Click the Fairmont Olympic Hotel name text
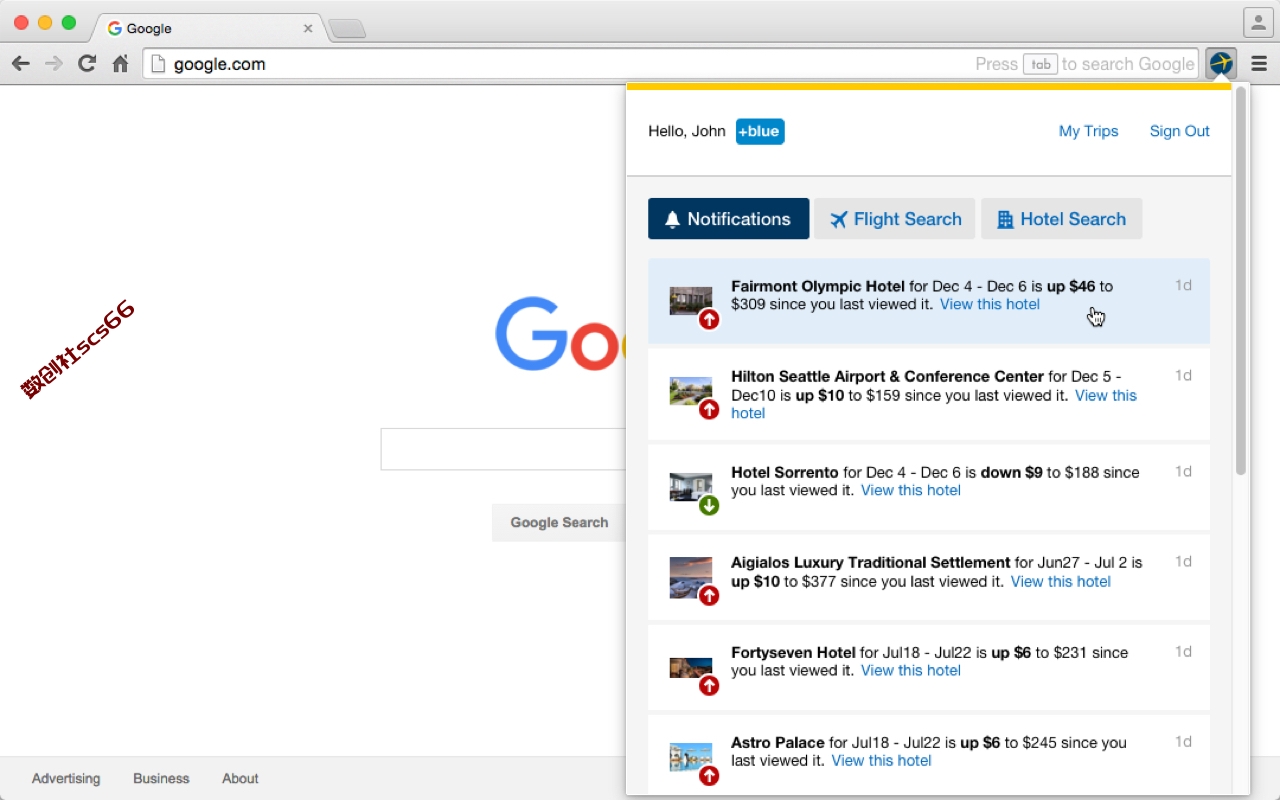 tap(818, 286)
